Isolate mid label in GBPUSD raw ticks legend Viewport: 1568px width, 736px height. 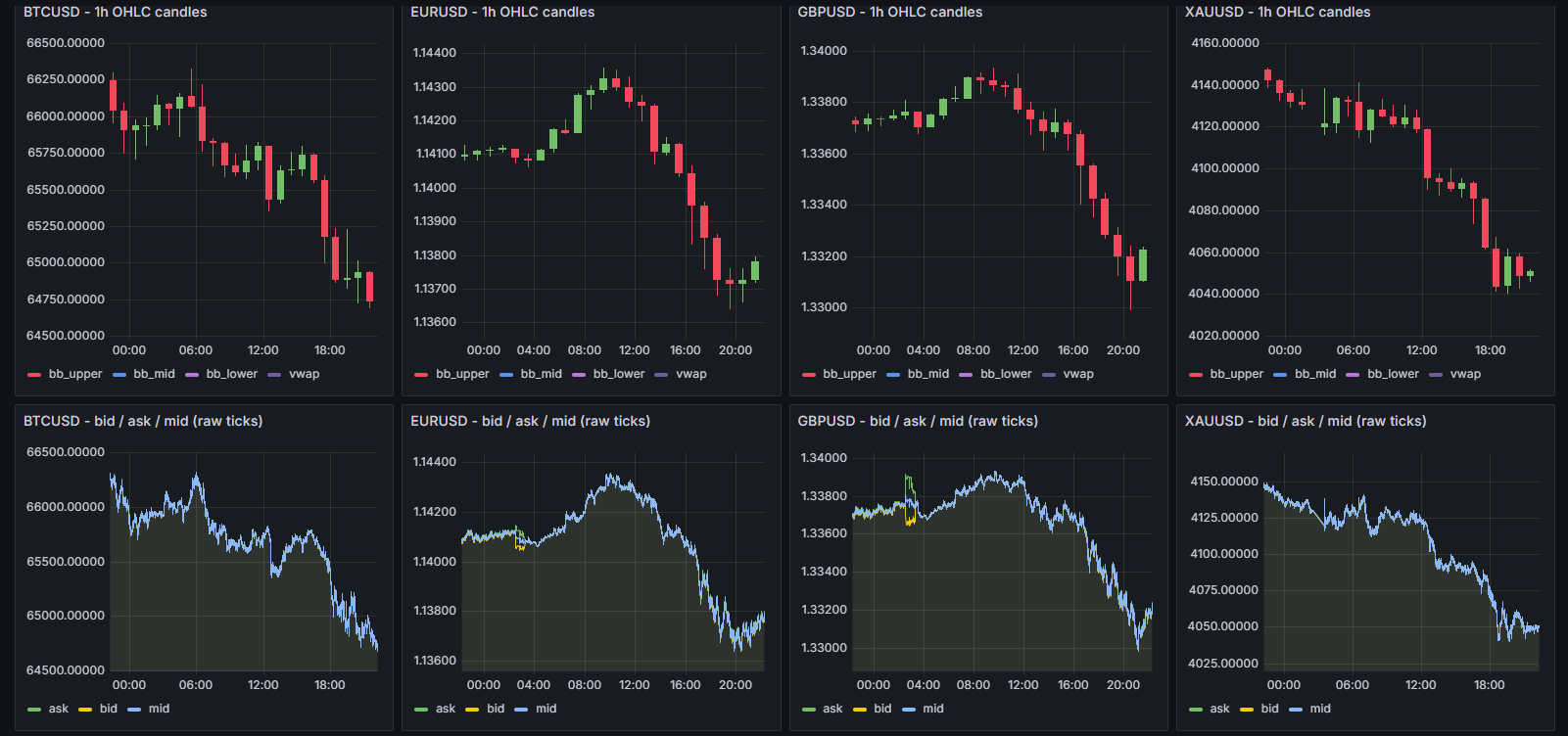pyautogui.click(x=933, y=709)
